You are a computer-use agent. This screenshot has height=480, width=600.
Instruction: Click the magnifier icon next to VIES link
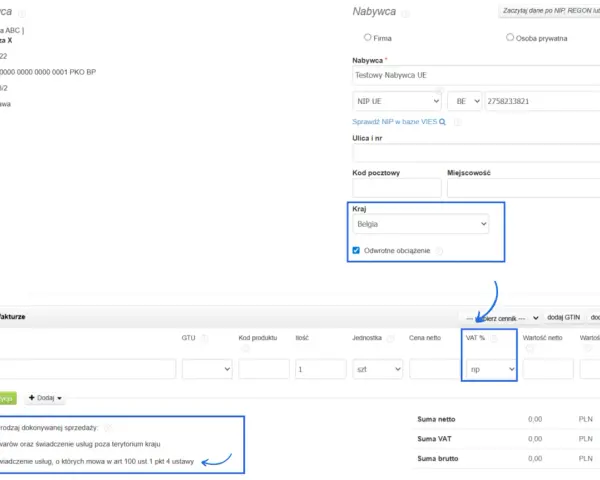(x=442, y=122)
